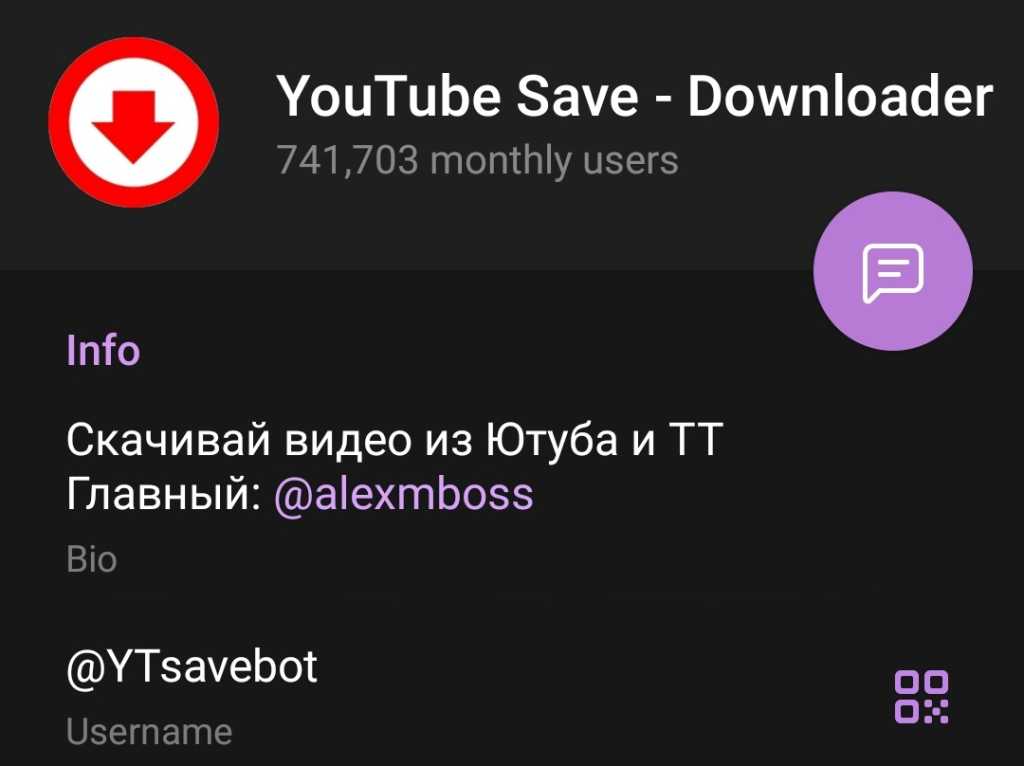Image resolution: width=1024 pixels, height=766 pixels.
Task: Tap the small dotted corner of QR icon
Action: click(x=936, y=711)
